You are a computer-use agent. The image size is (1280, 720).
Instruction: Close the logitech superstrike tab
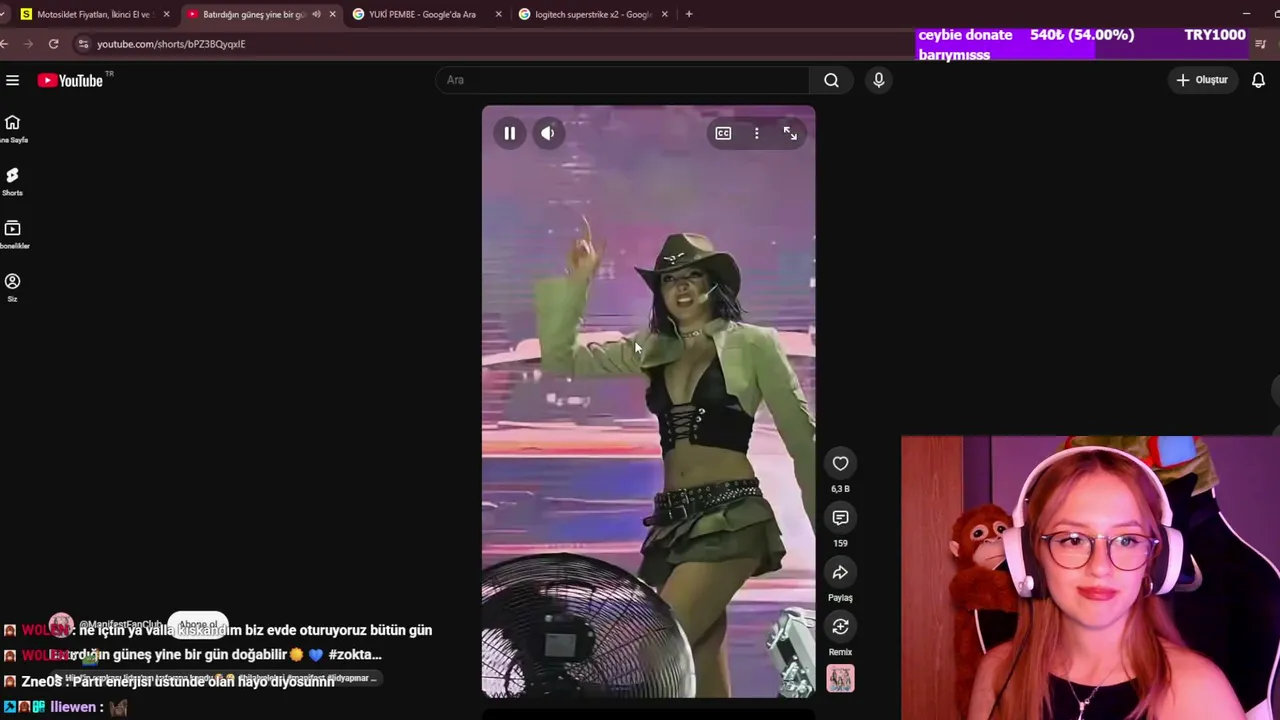tap(664, 14)
